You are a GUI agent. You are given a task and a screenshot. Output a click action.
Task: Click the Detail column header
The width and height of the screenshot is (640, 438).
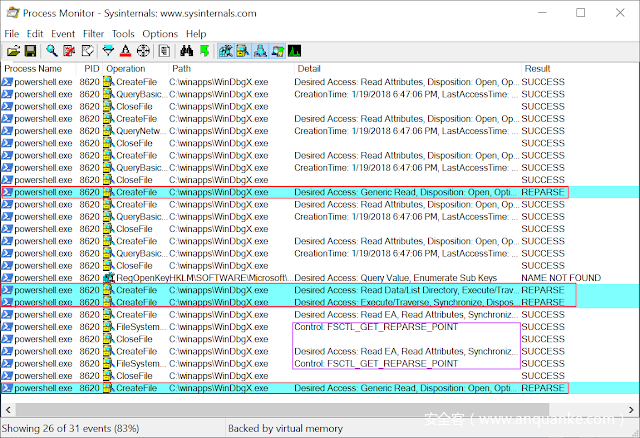408,69
